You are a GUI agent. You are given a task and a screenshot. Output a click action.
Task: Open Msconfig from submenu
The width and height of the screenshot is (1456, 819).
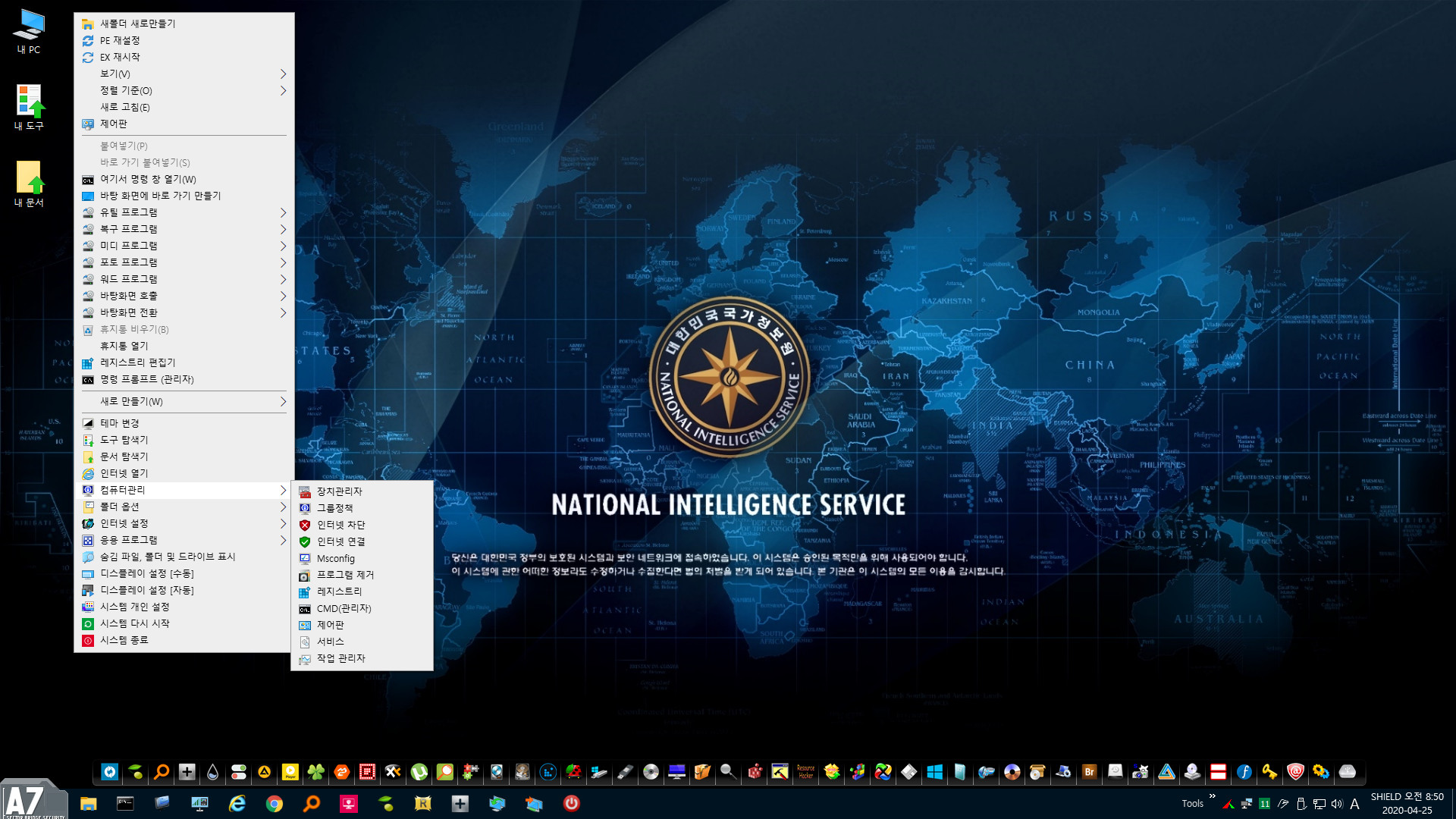[x=362, y=558]
